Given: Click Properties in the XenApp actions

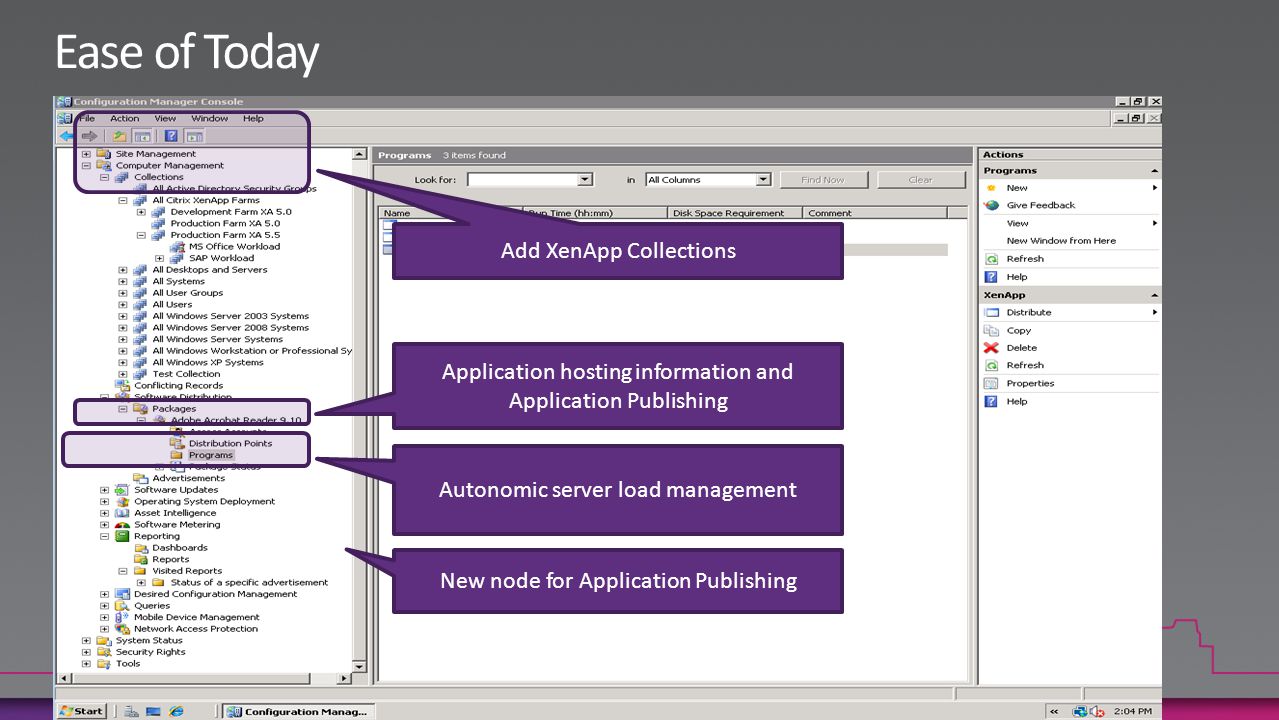Looking at the screenshot, I should click(1030, 383).
